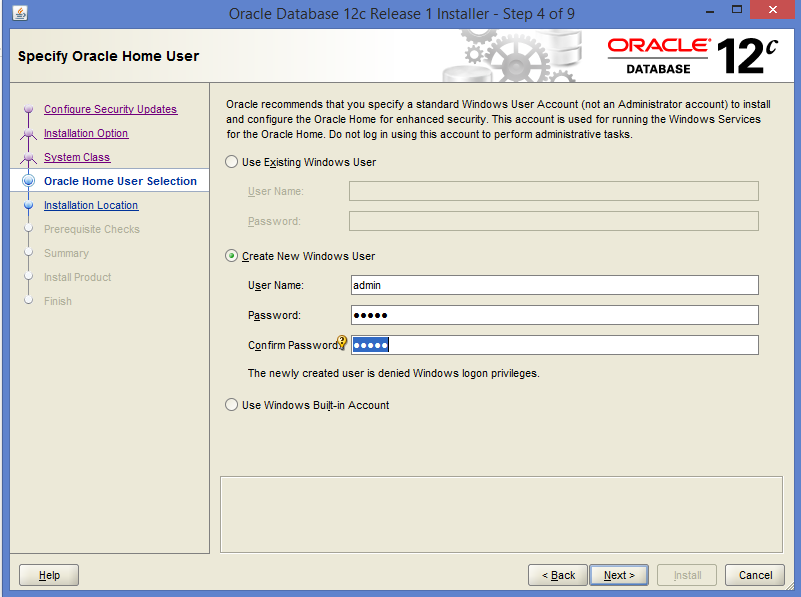Click the Install Product step label
This screenshot has height=597, width=801.
[78, 277]
